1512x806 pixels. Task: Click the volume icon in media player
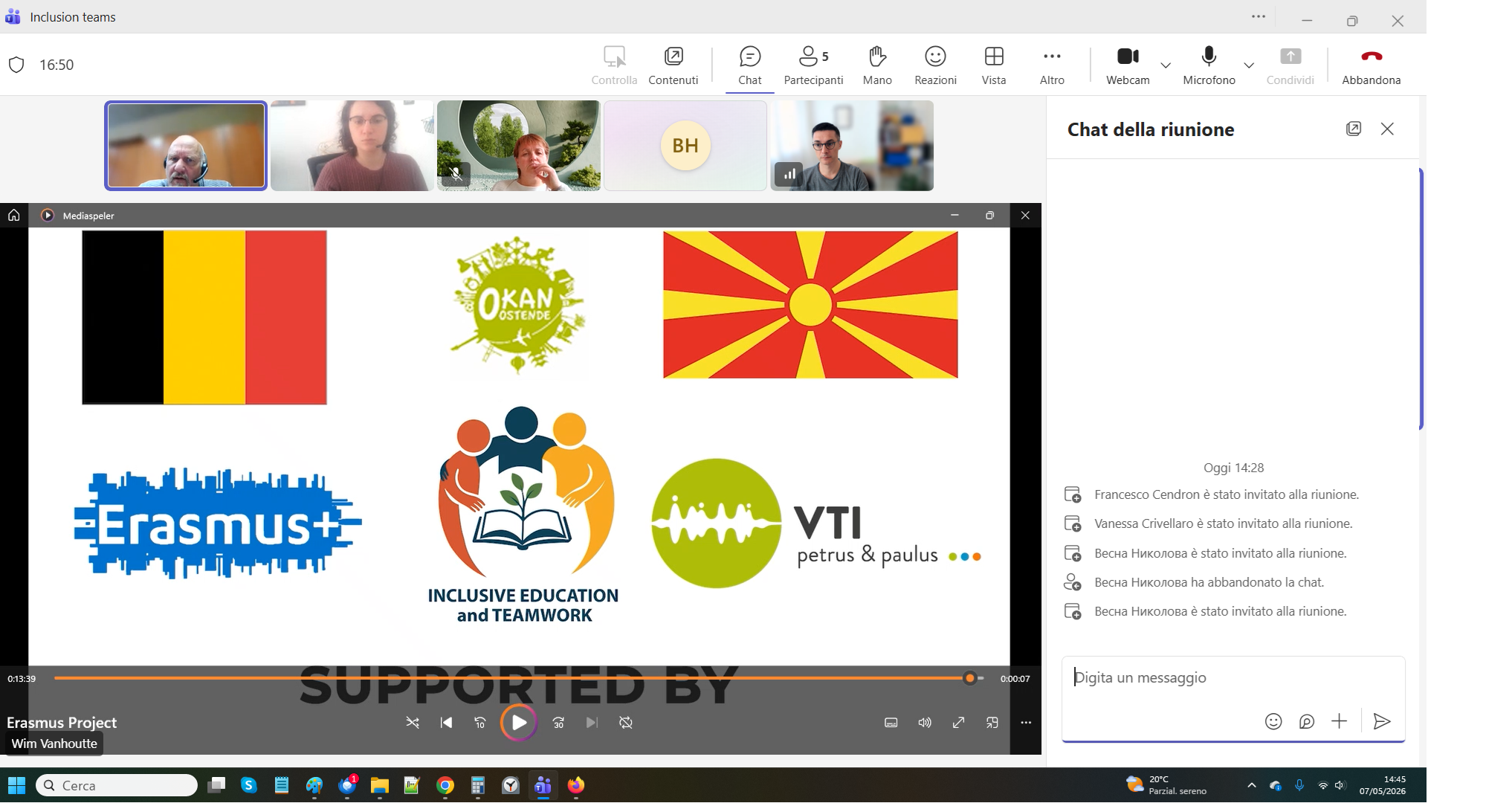point(925,723)
